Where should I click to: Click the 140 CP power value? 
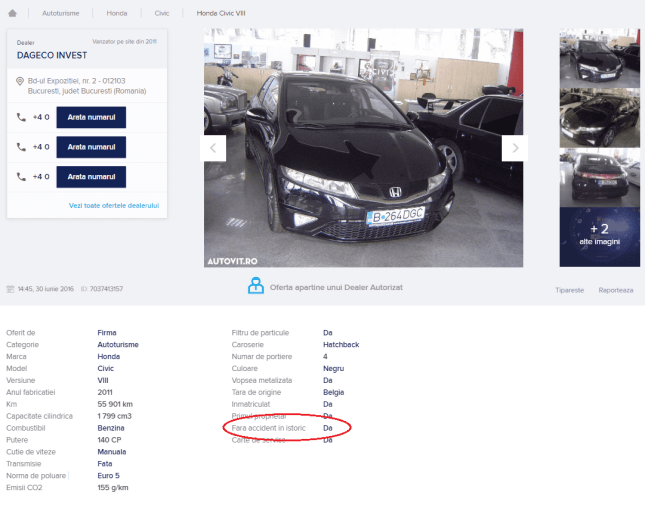(x=109, y=440)
